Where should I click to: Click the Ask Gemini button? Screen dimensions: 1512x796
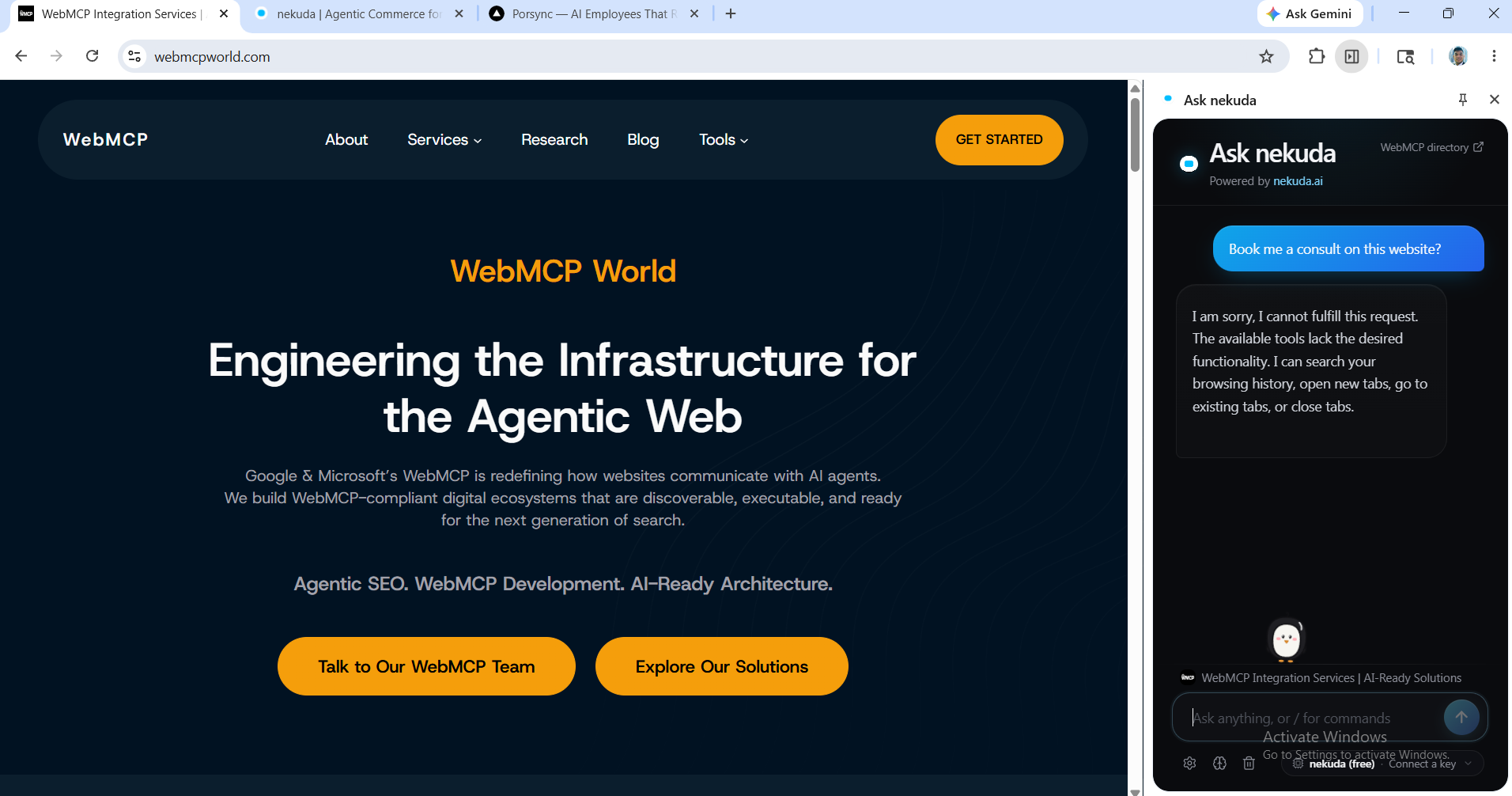1310,13
